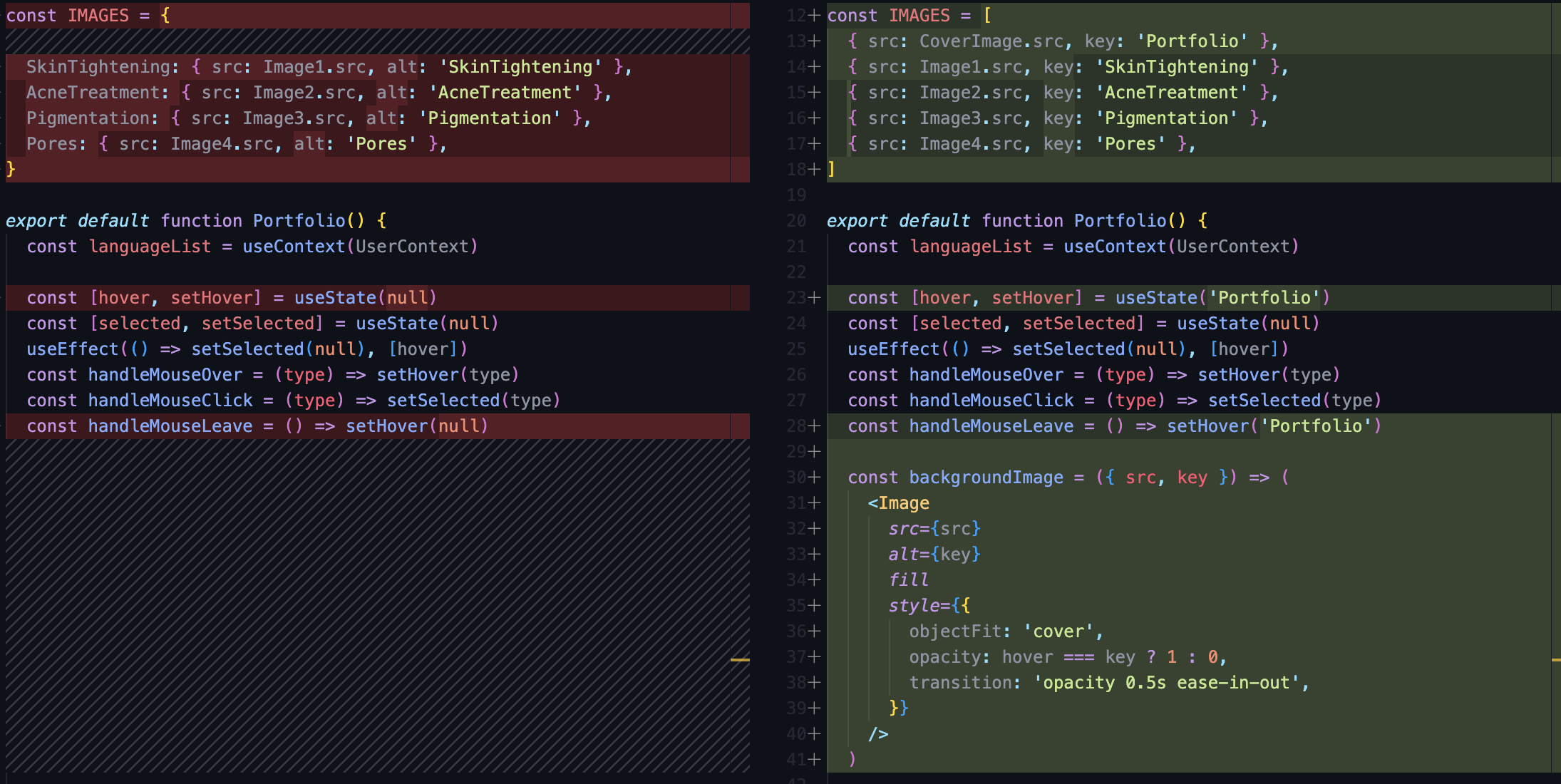
Task: Click useContext on line 21 of modified pane
Action: 1114,247
